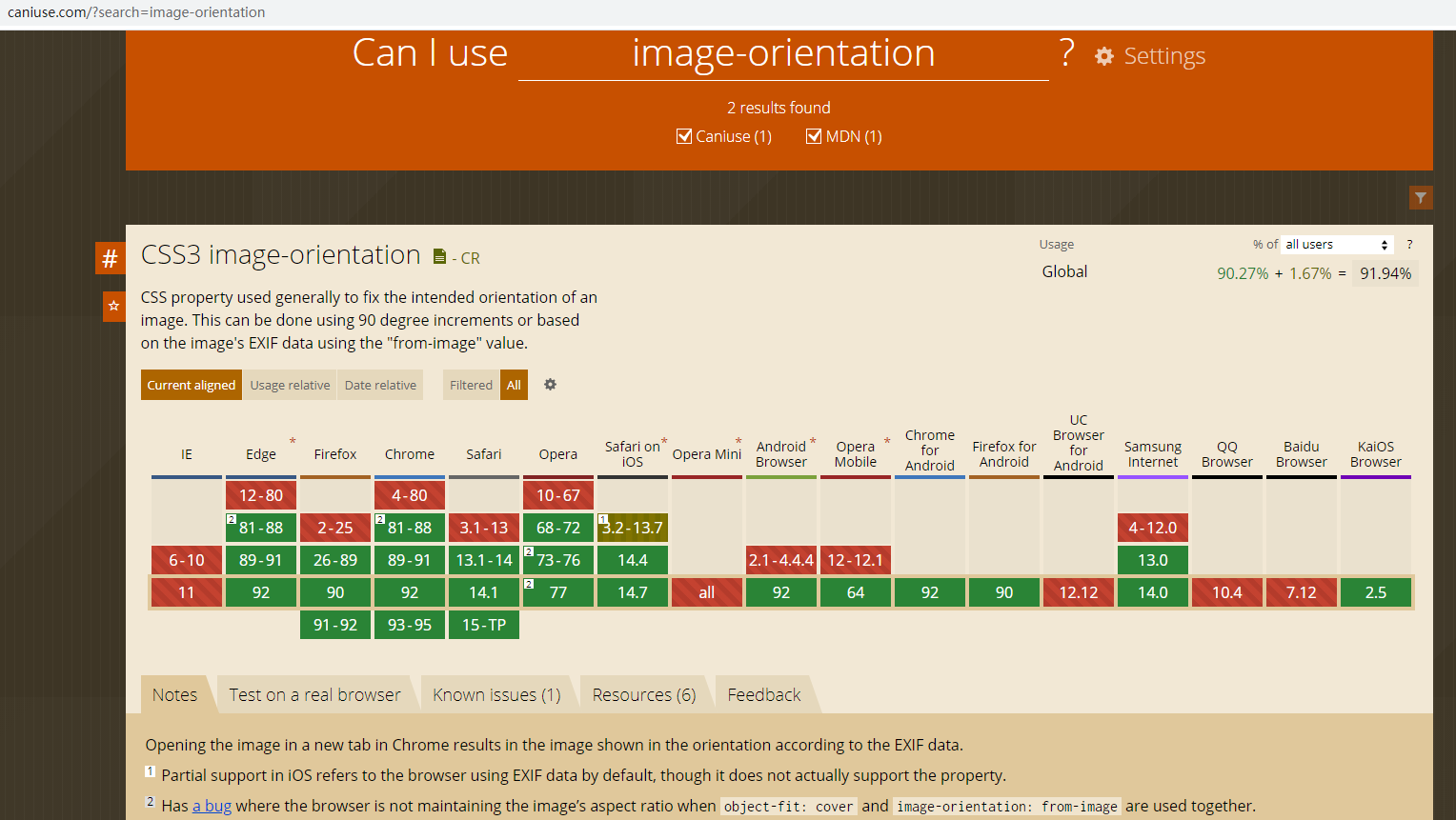Image resolution: width=1456 pixels, height=820 pixels.
Task: Uncheck the MDN results checkbox
Action: [x=814, y=136]
